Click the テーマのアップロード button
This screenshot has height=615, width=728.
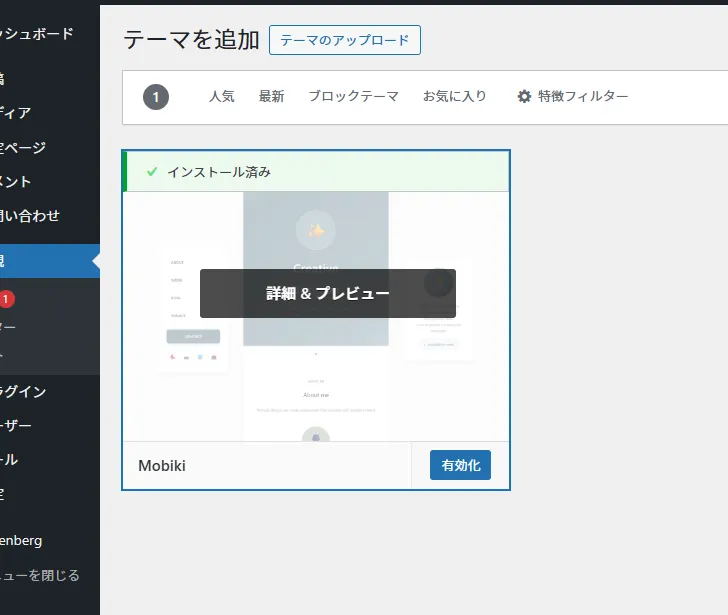point(345,40)
